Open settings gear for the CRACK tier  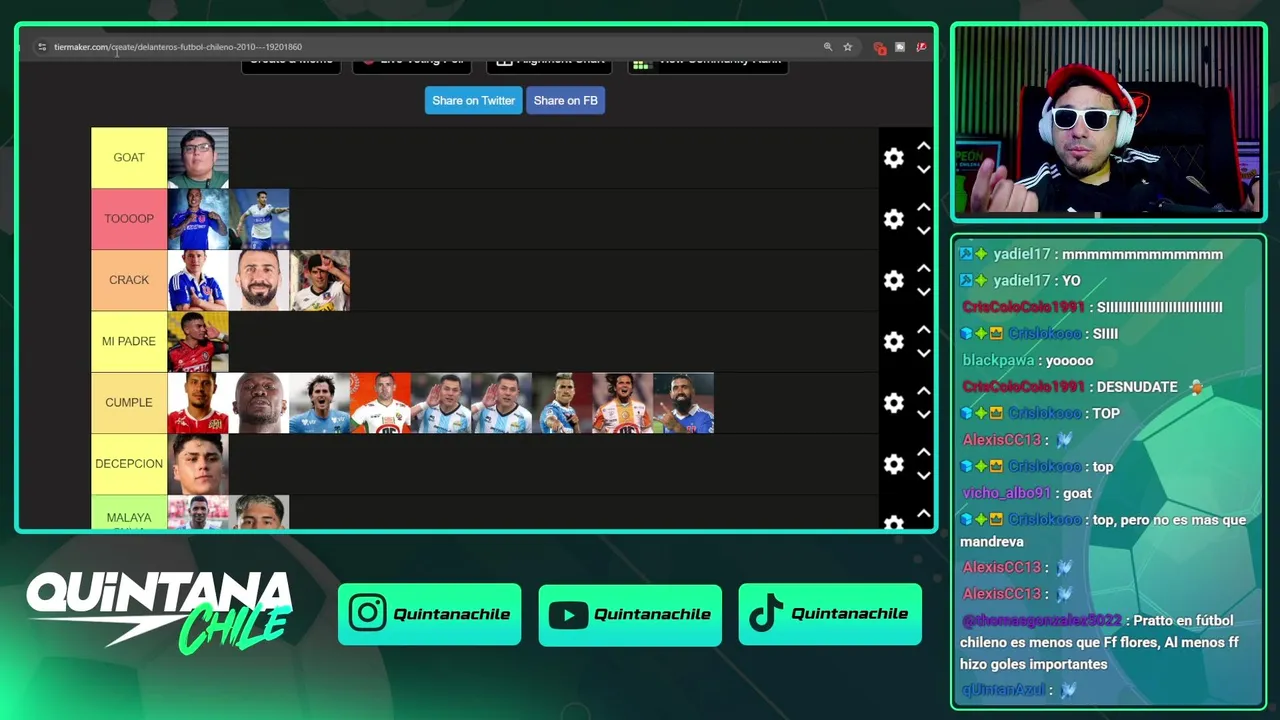coord(894,280)
